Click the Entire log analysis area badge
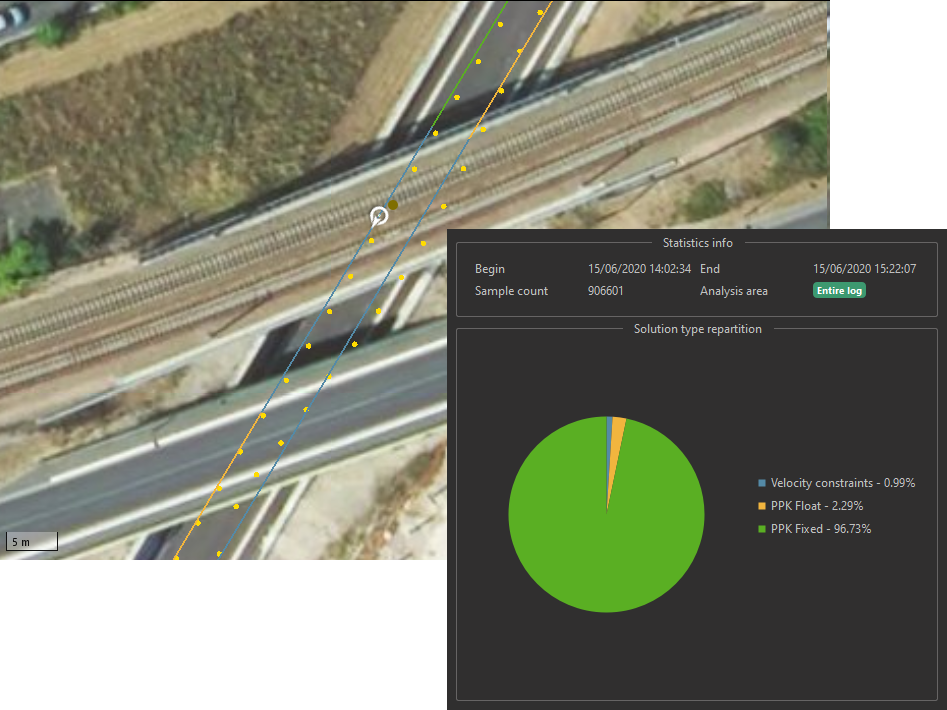947x710 pixels. pyautogui.click(x=838, y=291)
